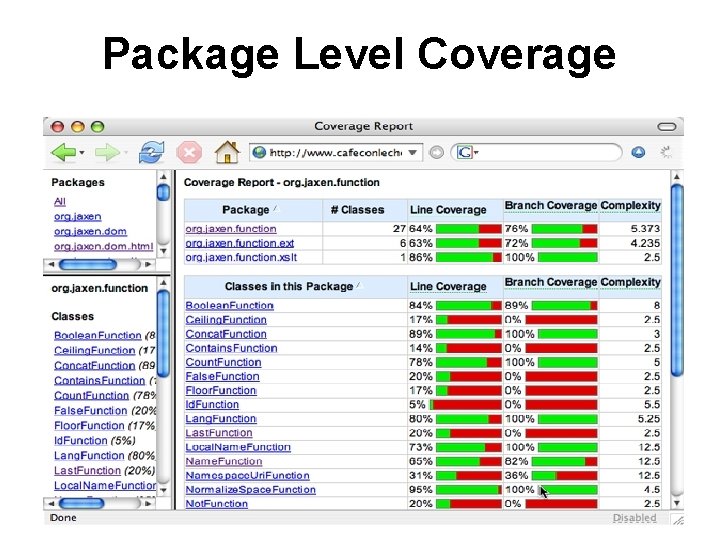Viewport: 720px width, 540px height.
Task: Open the Google search engine selector
Action: (467, 152)
